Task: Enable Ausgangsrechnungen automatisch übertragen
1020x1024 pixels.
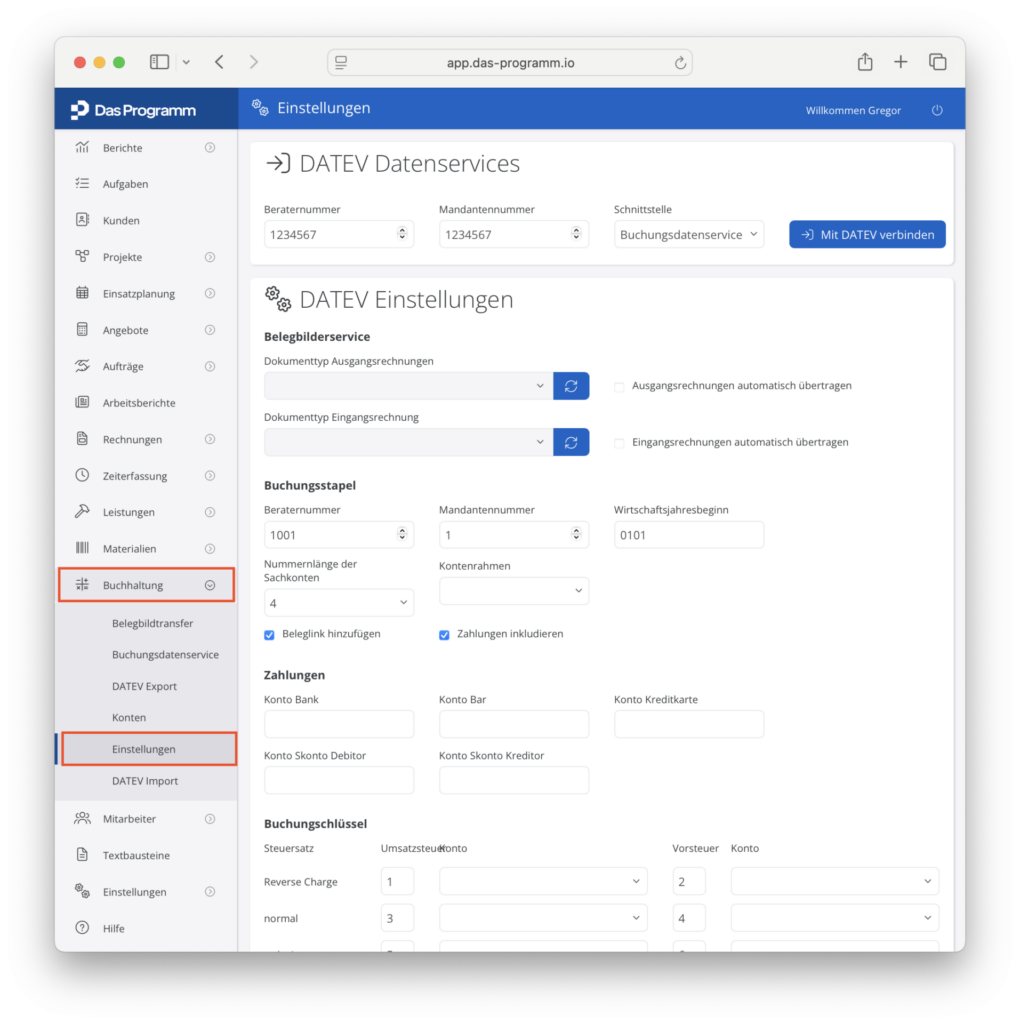Action: point(619,385)
